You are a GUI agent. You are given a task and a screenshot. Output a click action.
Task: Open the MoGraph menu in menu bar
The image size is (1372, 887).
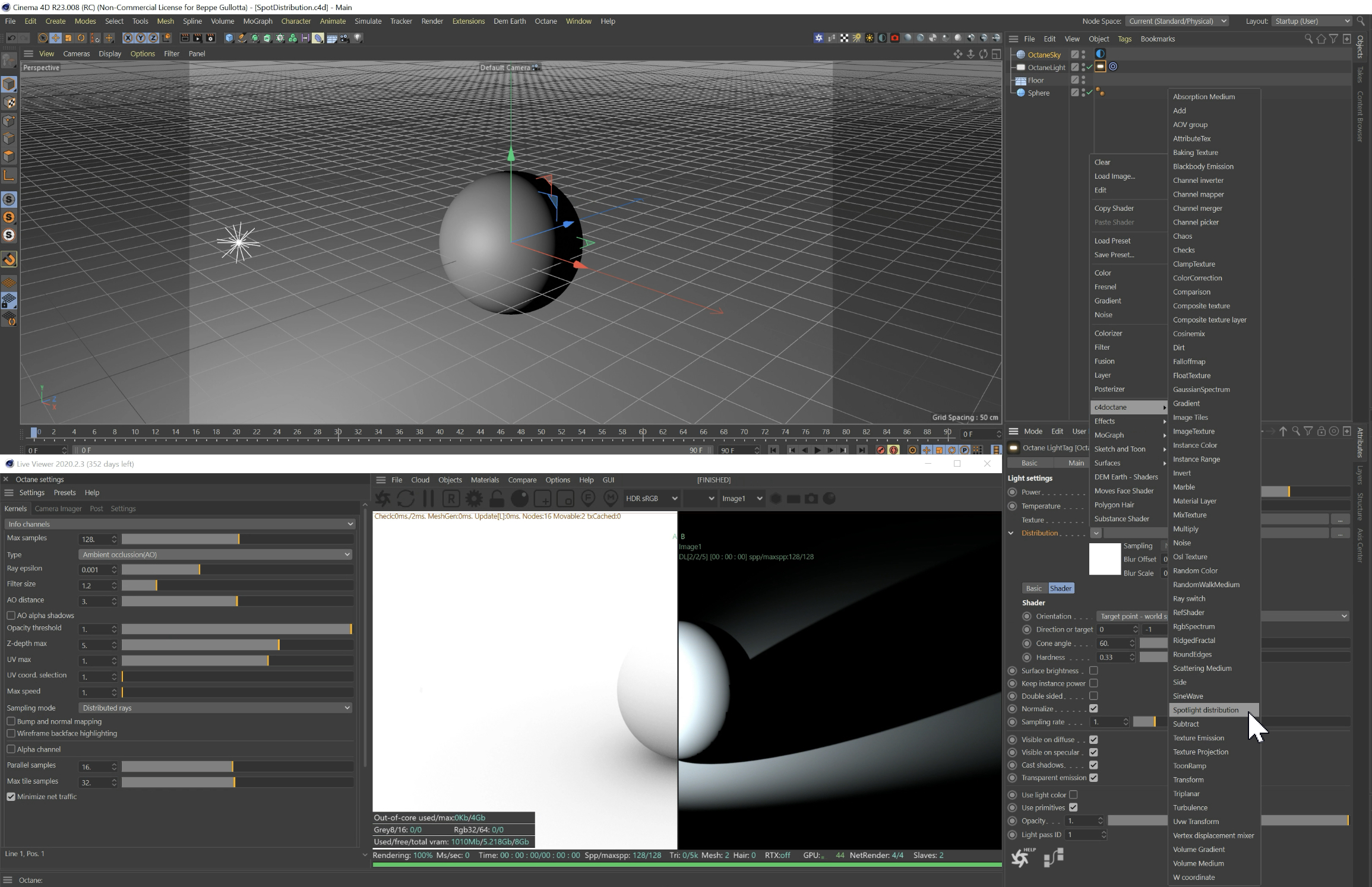[258, 21]
